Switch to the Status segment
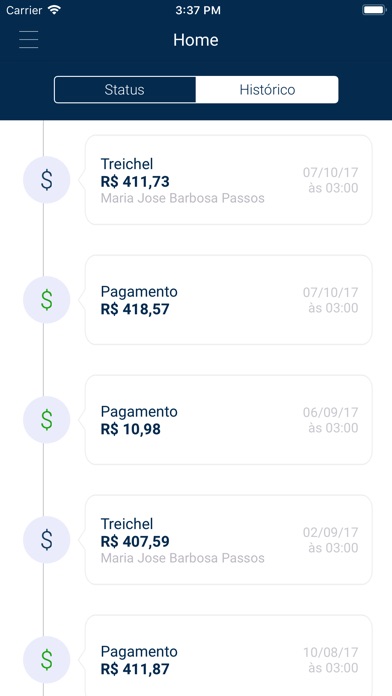This screenshot has height=696, width=392. [x=125, y=90]
